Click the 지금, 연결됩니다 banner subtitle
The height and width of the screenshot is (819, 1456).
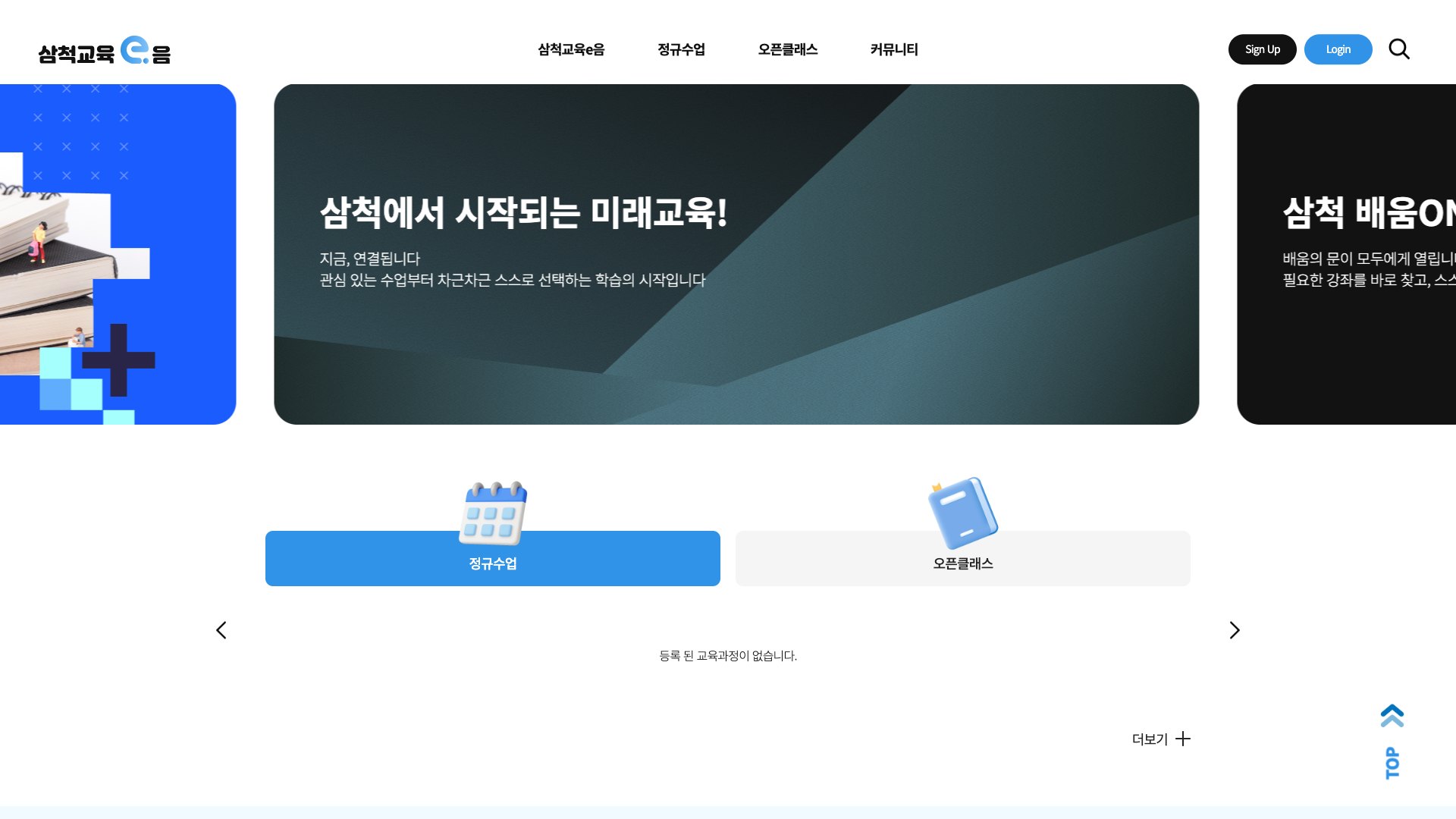point(369,259)
